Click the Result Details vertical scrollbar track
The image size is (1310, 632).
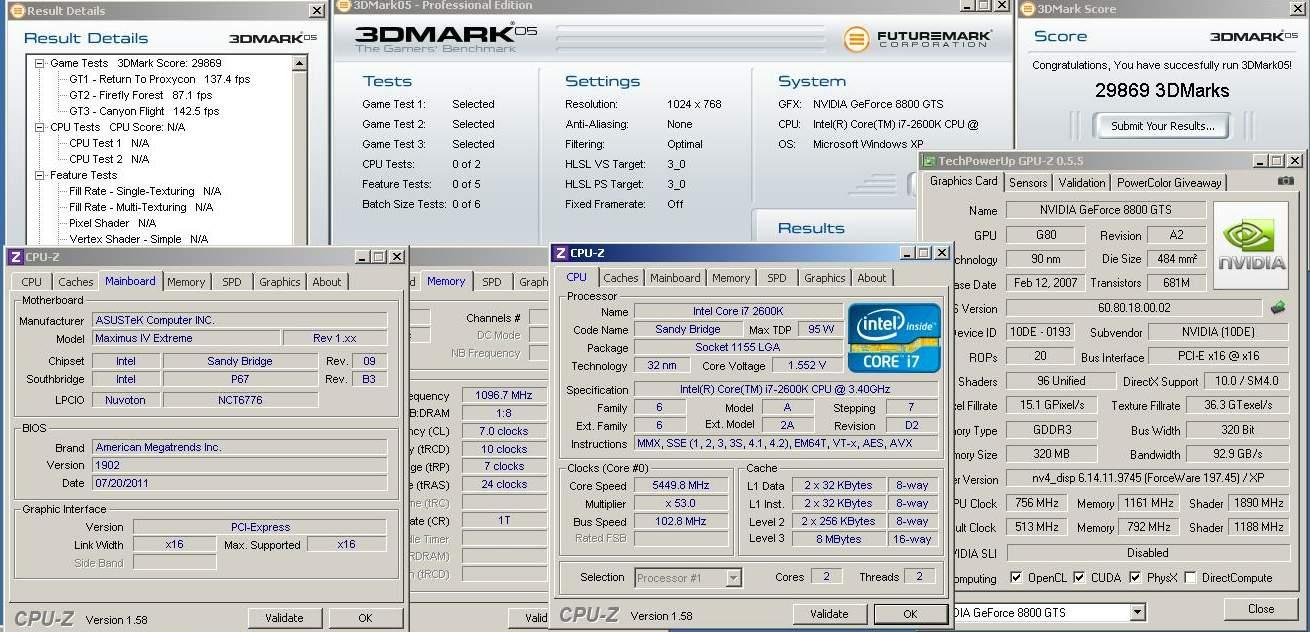tap(301, 158)
